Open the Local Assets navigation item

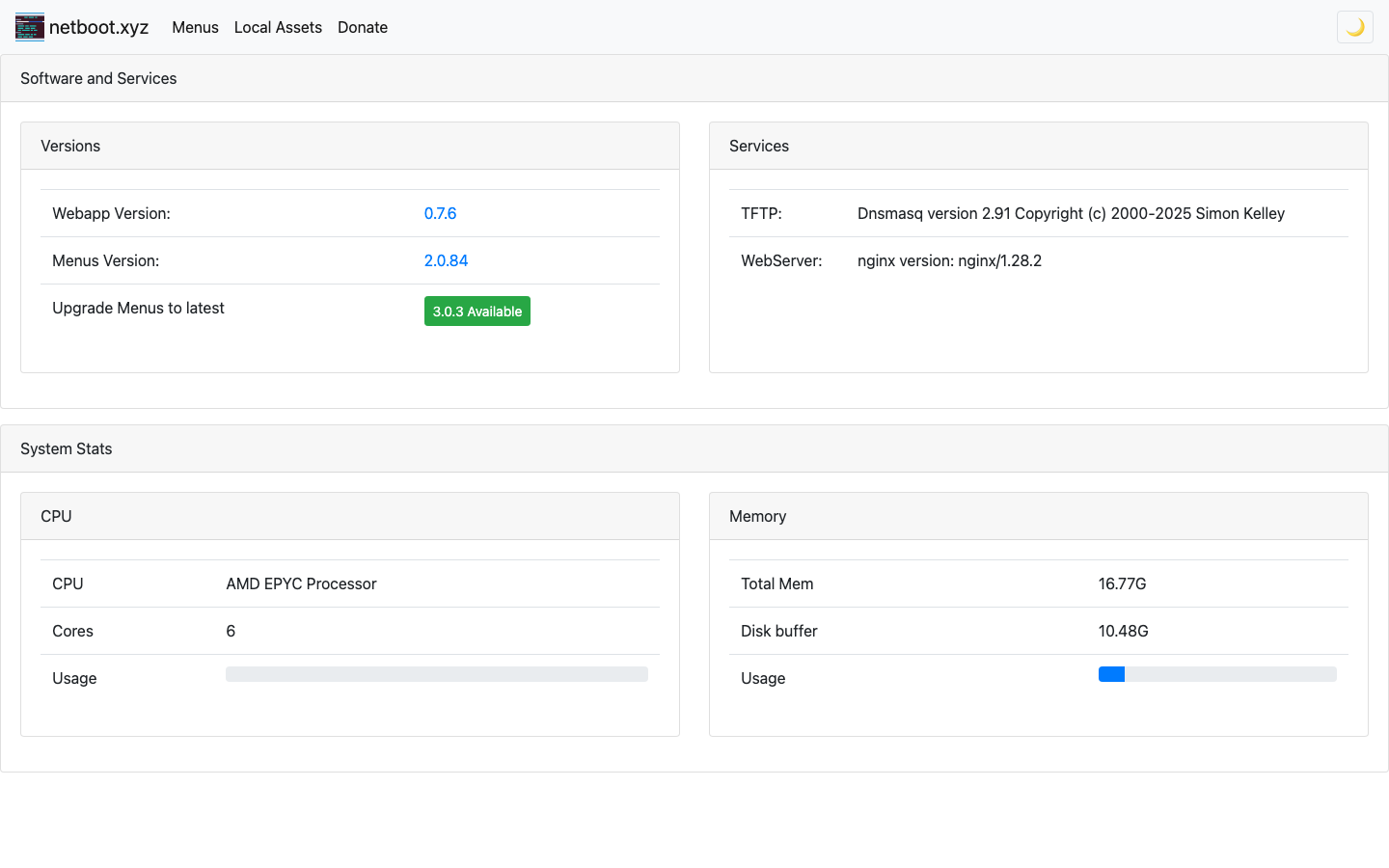(x=278, y=27)
